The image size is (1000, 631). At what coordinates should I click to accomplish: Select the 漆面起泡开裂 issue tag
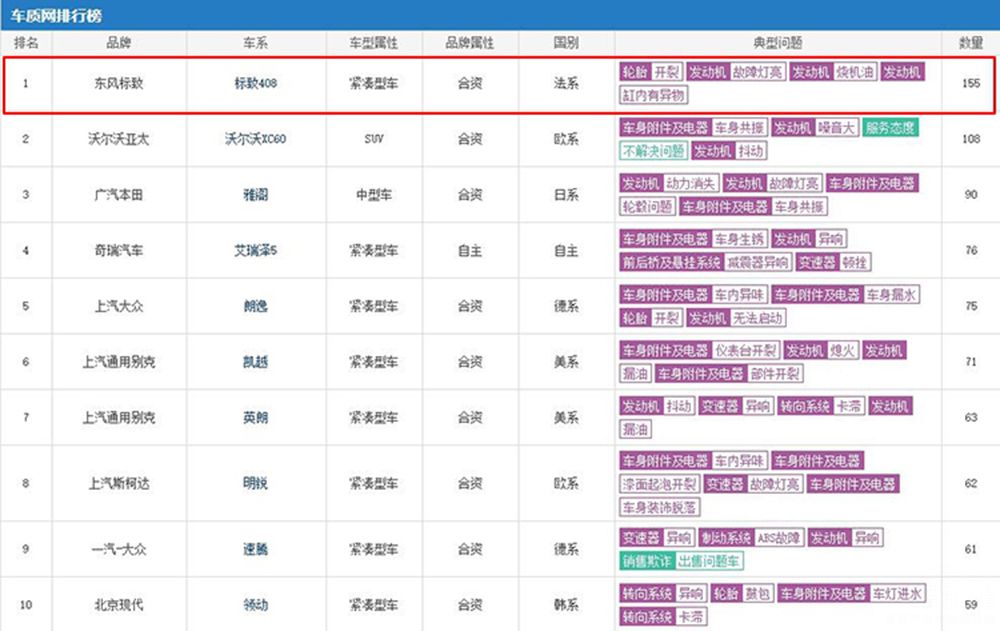658,485
